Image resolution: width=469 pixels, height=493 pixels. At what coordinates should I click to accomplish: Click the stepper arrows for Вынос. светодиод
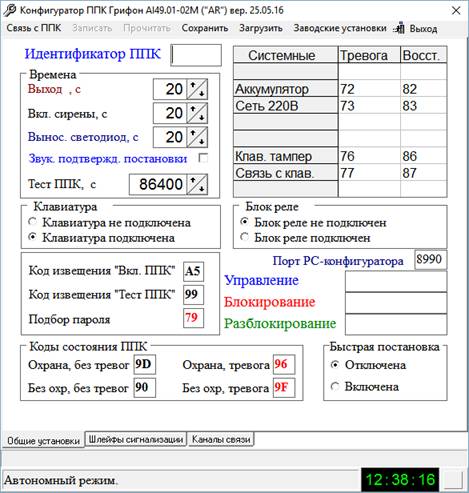pyautogui.click(x=197, y=137)
